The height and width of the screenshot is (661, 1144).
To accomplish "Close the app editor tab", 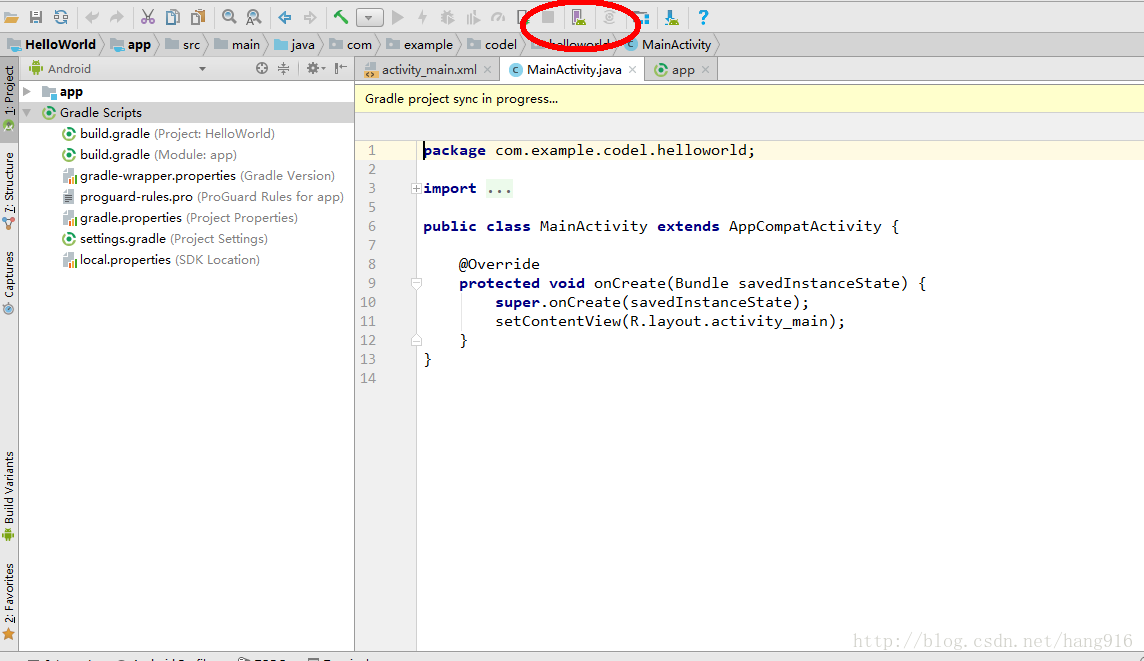I will click(706, 69).
